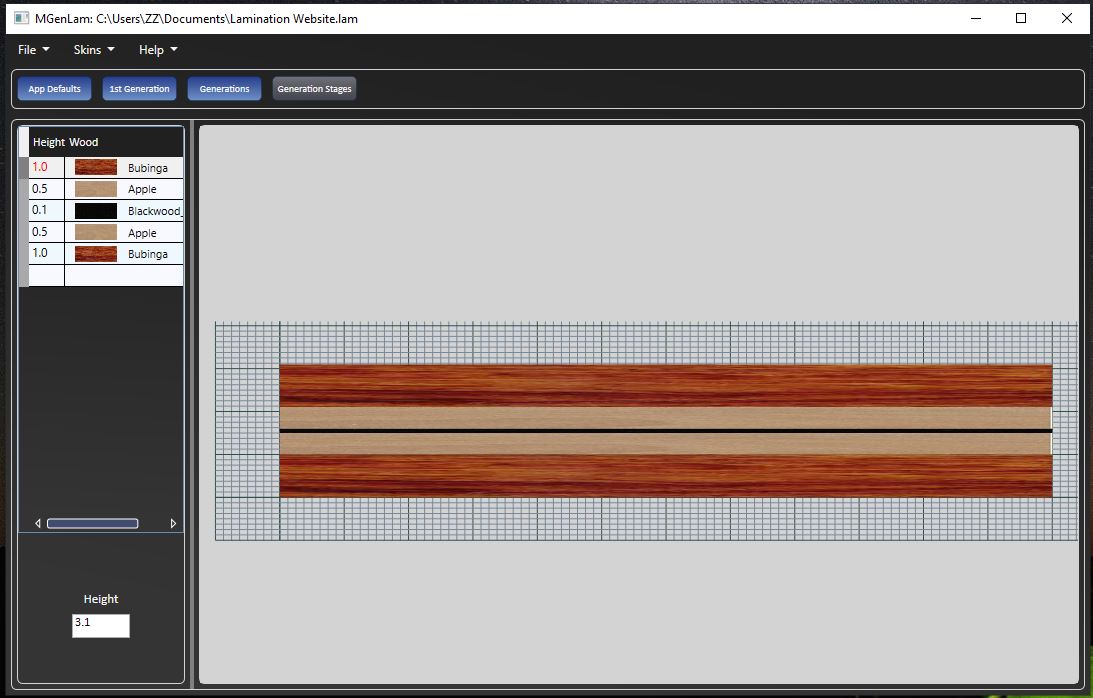Select the Generation Stages button
Viewport: 1093px width, 698px height.
point(314,89)
